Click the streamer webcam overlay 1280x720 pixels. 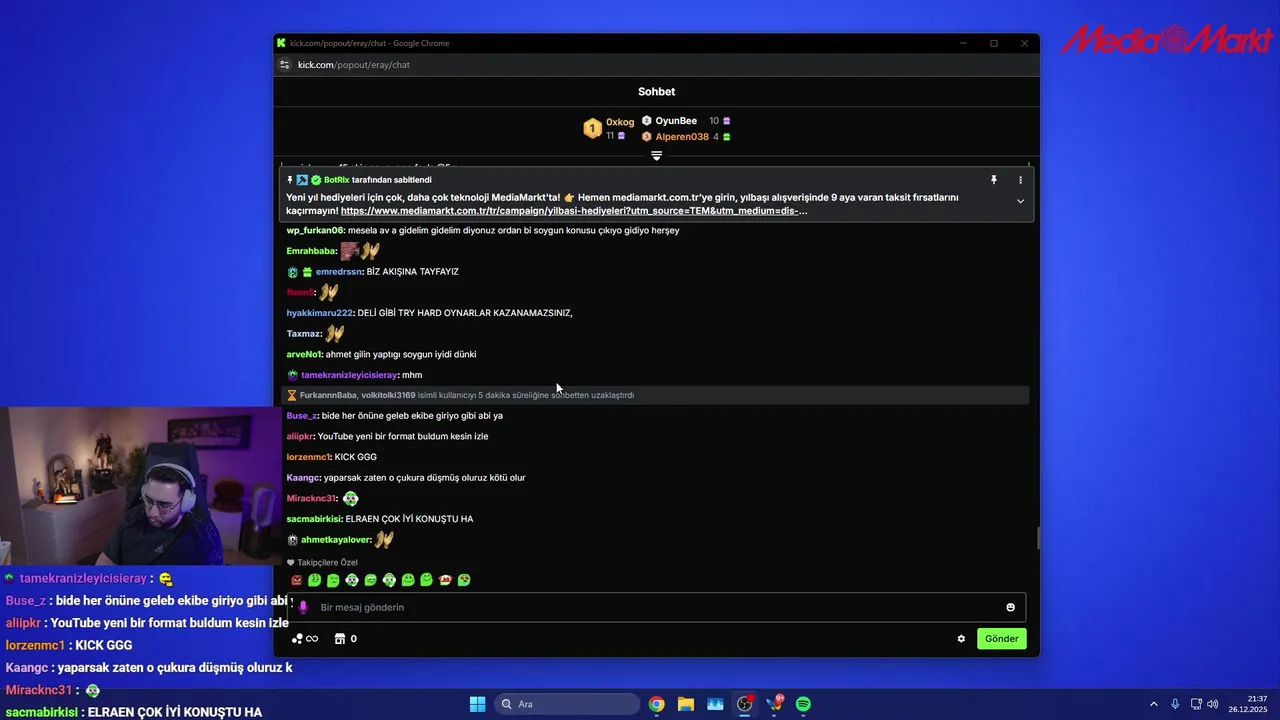(x=141, y=486)
